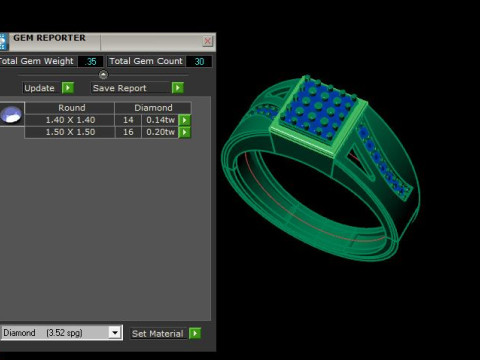Click the count cell showing 14
Image resolution: width=480 pixels, height=360 pixels.
128,120
